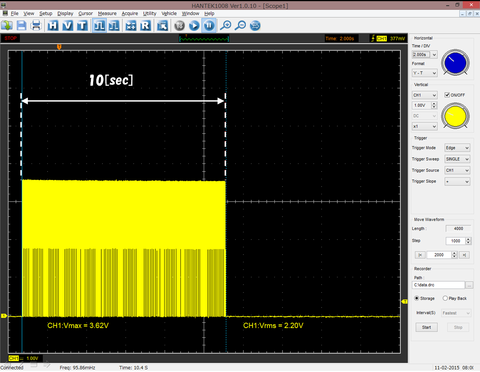Image resolution: width=480 pixels, height=372 pixels.
Task: Open the Utility menu
Action: coord(149,13)
